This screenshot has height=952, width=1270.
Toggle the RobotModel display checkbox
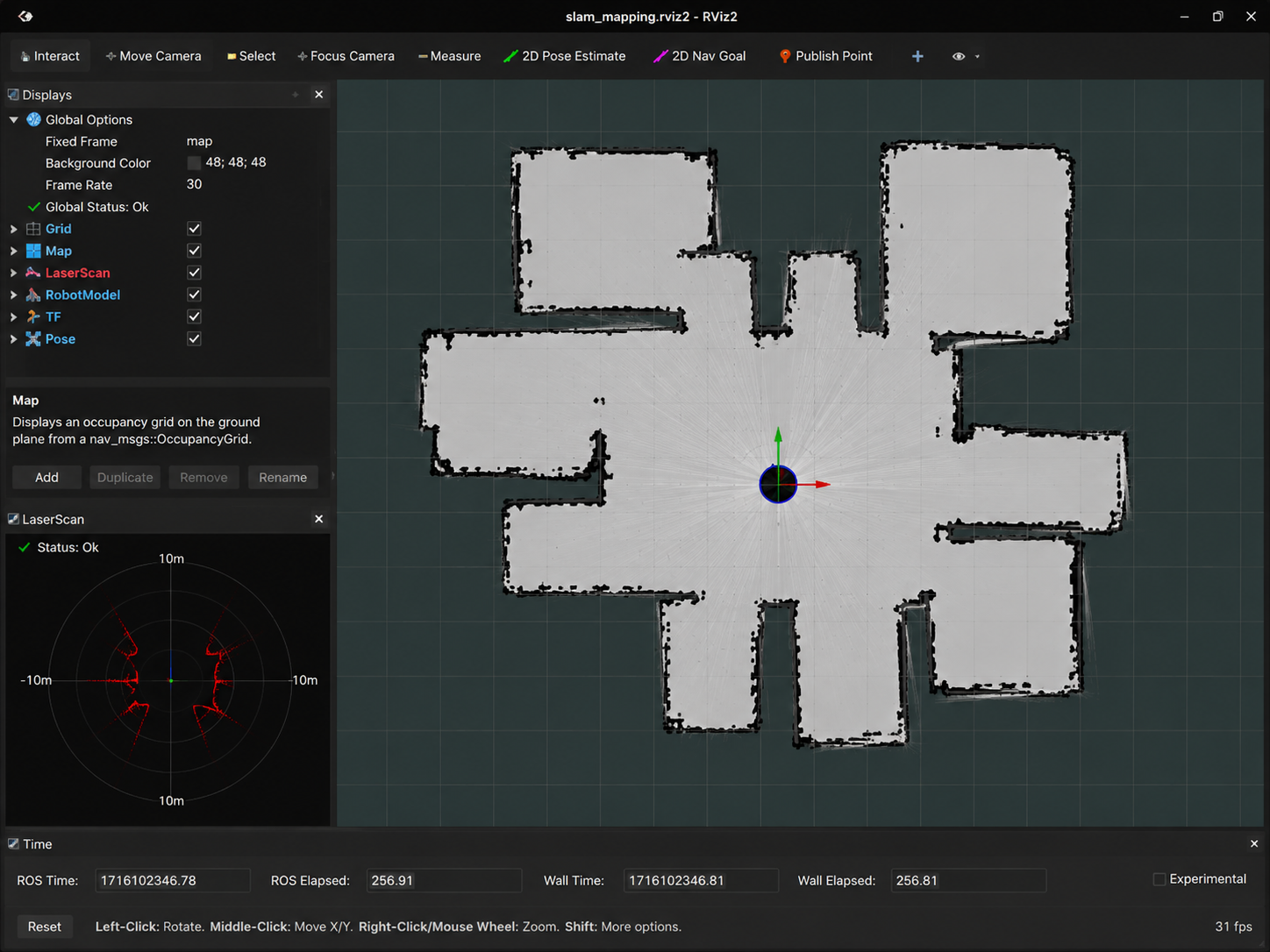[x=194, y=295]
